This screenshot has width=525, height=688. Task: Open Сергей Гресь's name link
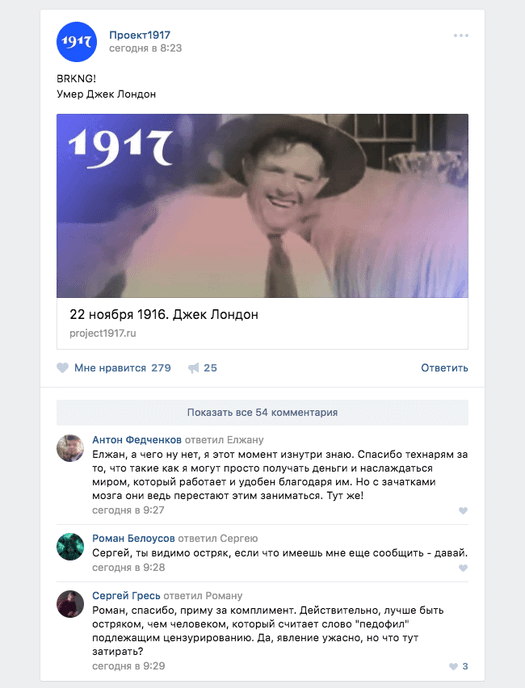click(x=126, y=595)
